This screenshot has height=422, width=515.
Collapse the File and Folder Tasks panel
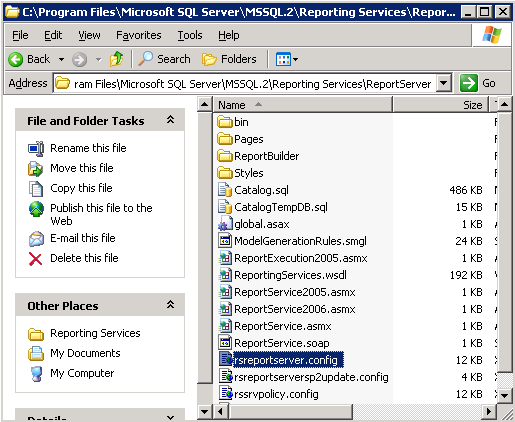(170, 120)
